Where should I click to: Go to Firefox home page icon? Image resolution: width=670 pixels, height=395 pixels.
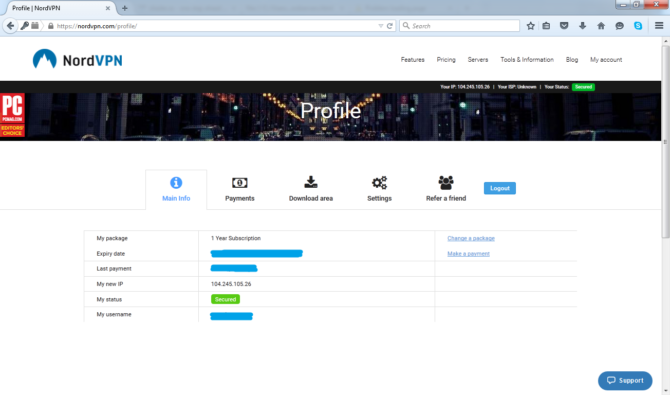[x=601, y=26]
